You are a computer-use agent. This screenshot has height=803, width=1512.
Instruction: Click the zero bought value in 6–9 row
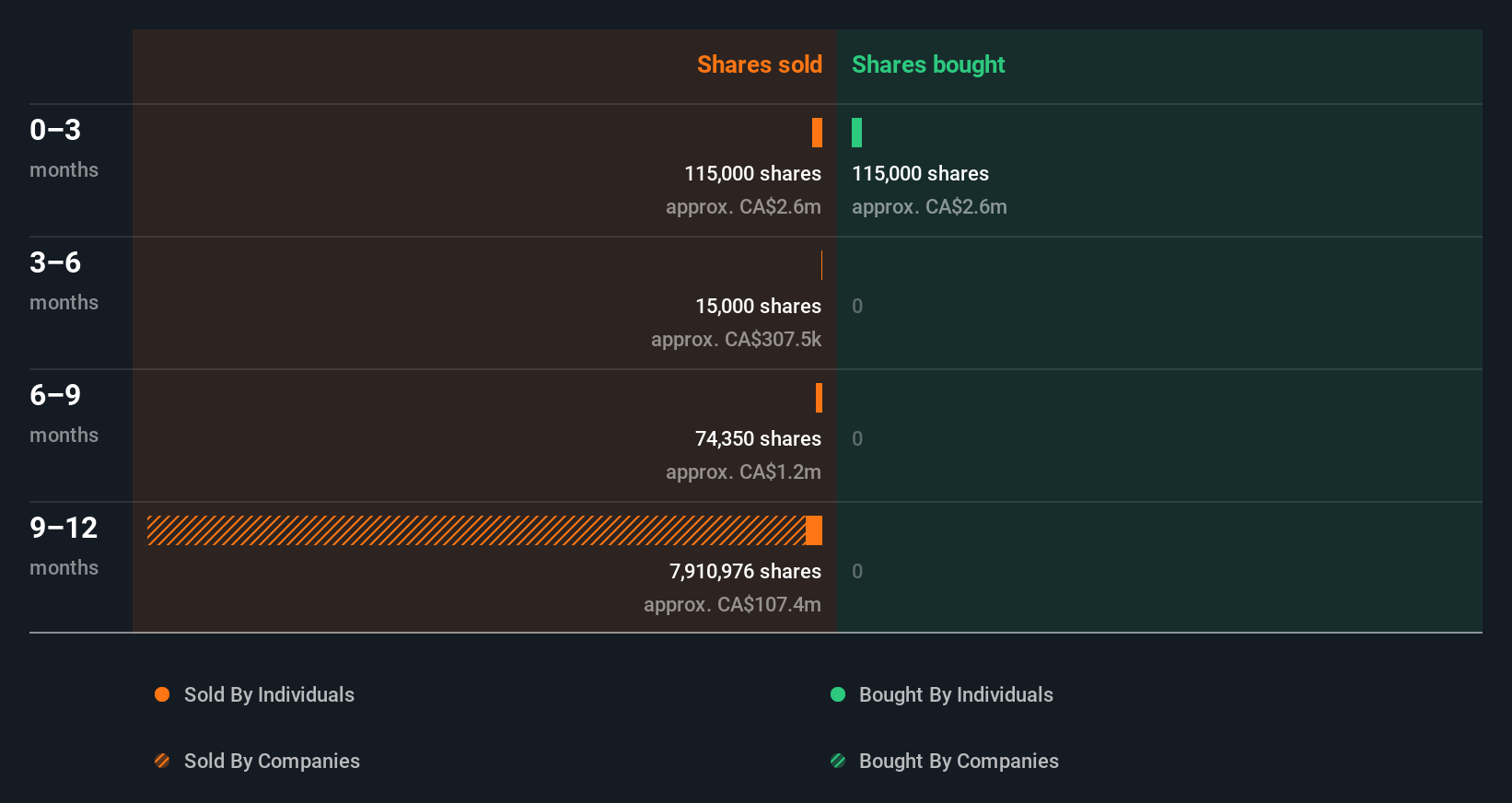pyautogui.click(x=857, y=438)
